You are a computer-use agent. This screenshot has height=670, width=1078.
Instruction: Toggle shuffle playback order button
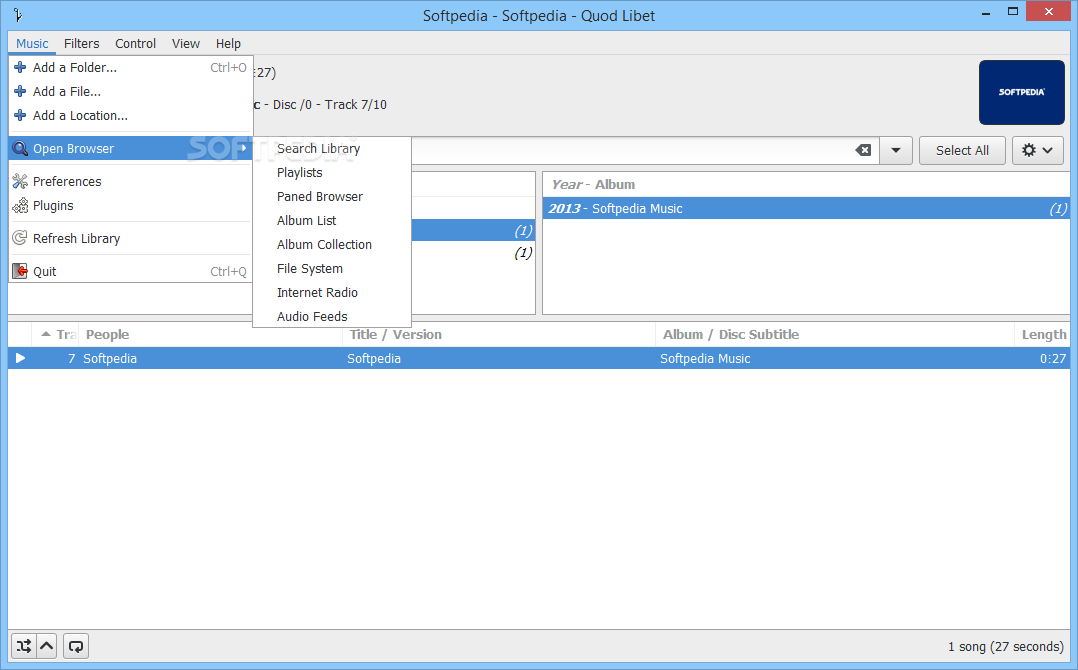pyautogui.click(x=24, y=646)
